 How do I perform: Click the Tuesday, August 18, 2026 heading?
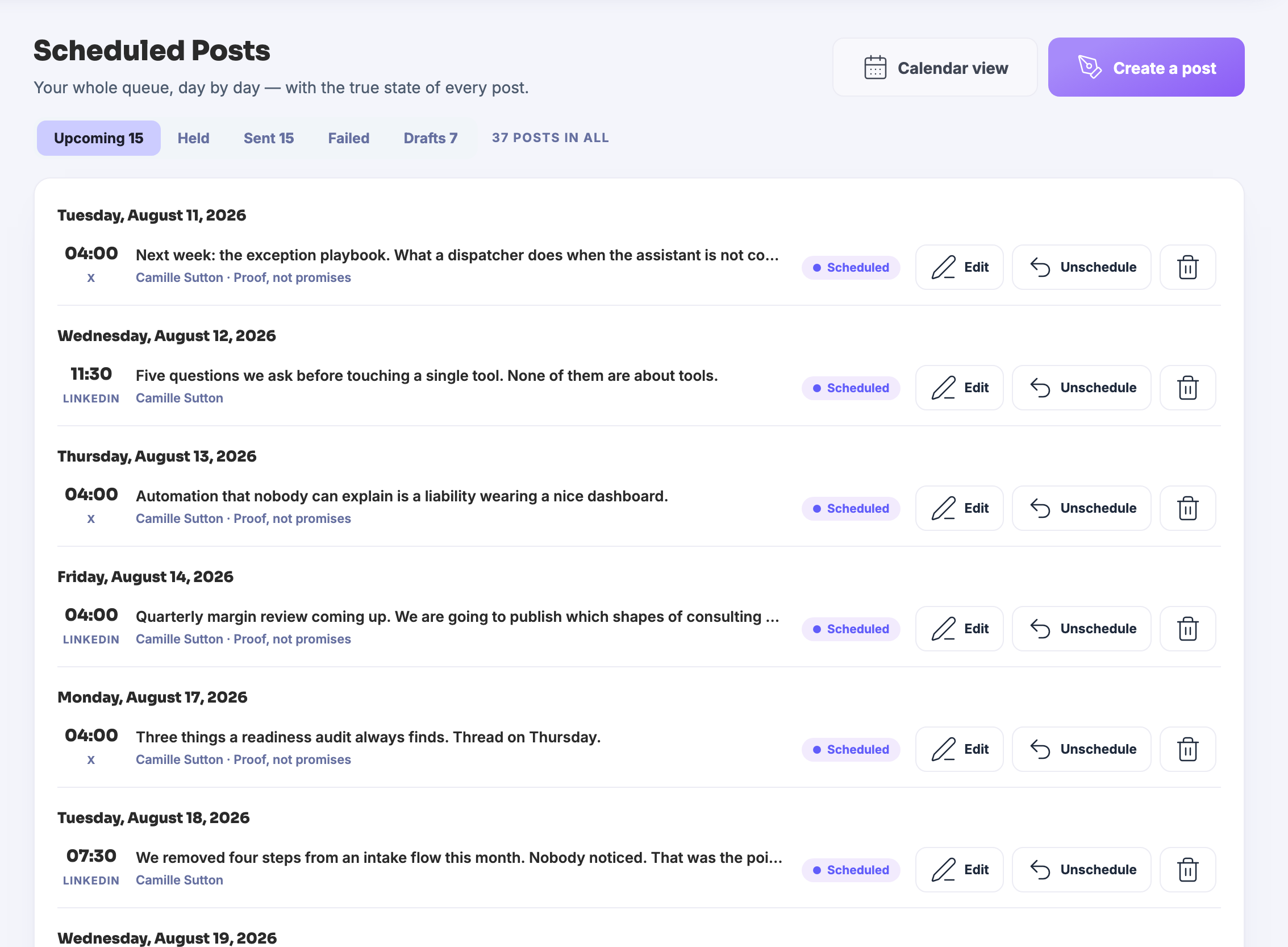tap(153, 818)
